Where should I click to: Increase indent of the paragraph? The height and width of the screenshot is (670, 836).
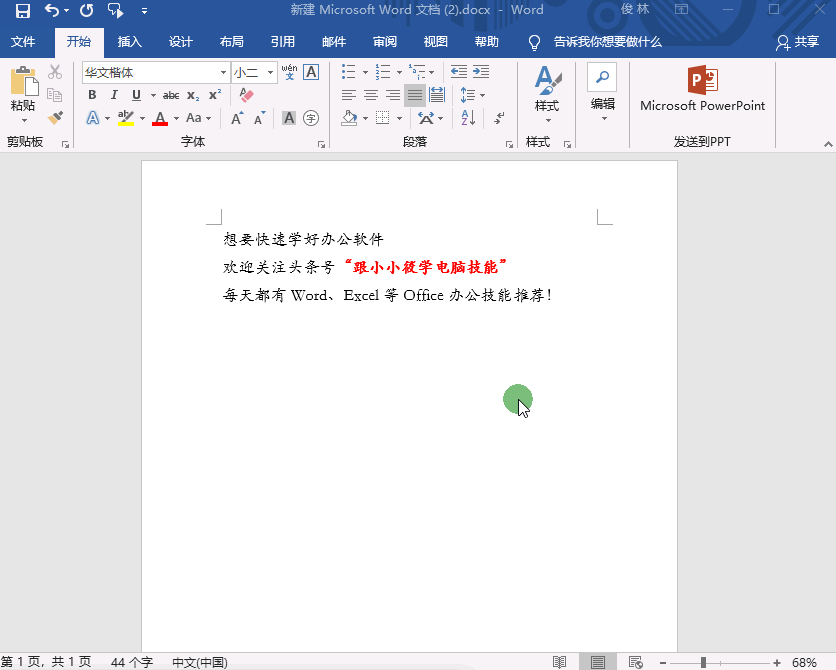tap(481, 72)
